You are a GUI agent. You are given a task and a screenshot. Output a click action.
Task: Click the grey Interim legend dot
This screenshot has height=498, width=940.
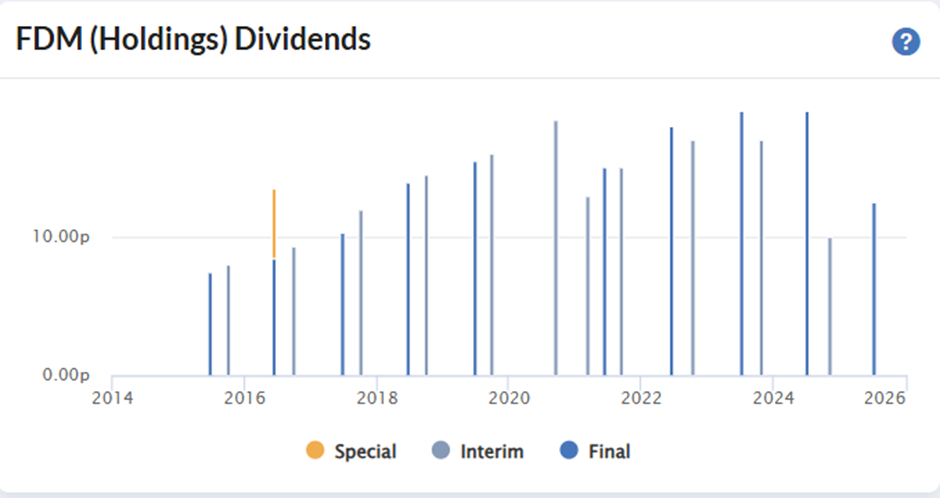point(441,450)
